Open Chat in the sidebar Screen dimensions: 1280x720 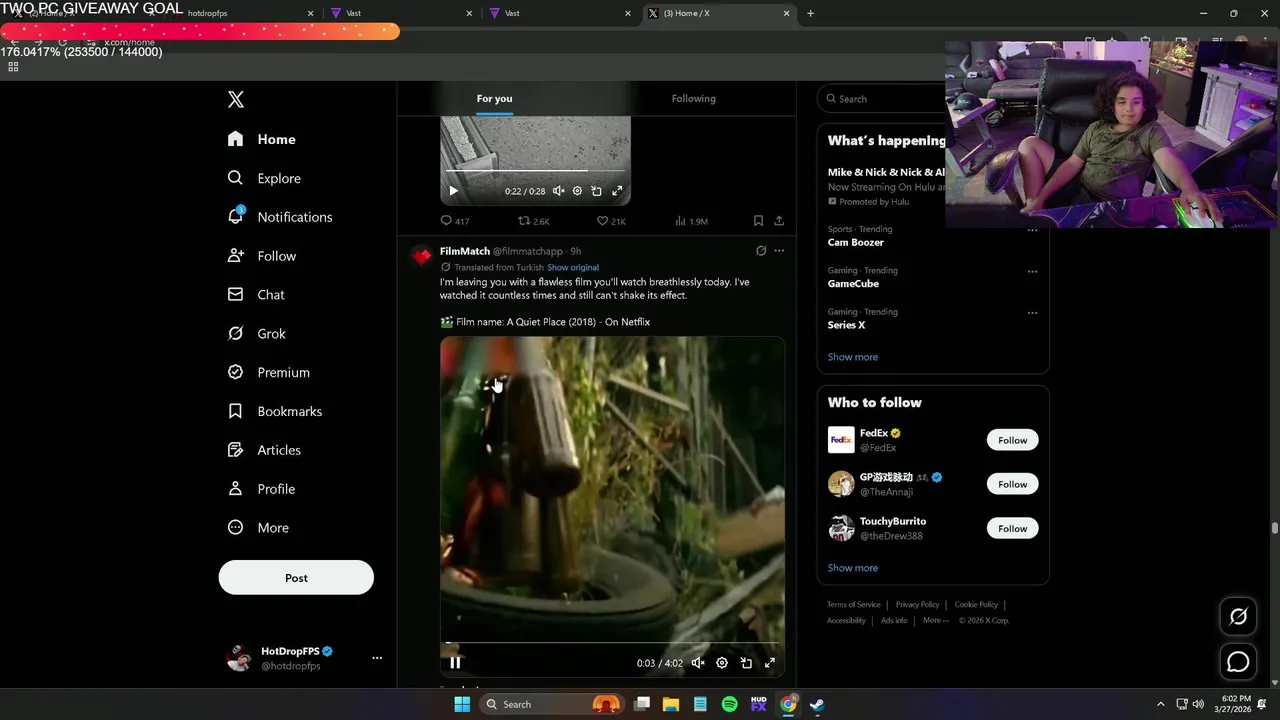coord(256,295)
